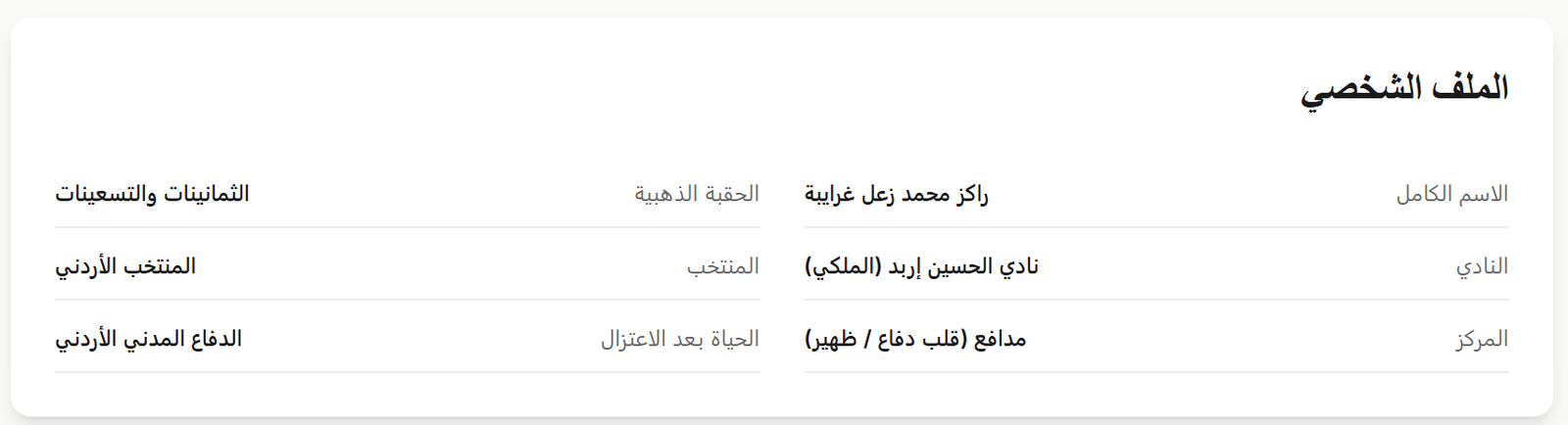Click the الملف الشخصي card heading

pos(1403,88)
